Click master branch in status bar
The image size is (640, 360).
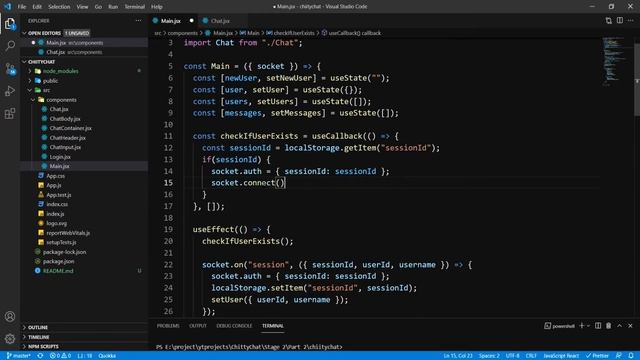coord(18,356)
